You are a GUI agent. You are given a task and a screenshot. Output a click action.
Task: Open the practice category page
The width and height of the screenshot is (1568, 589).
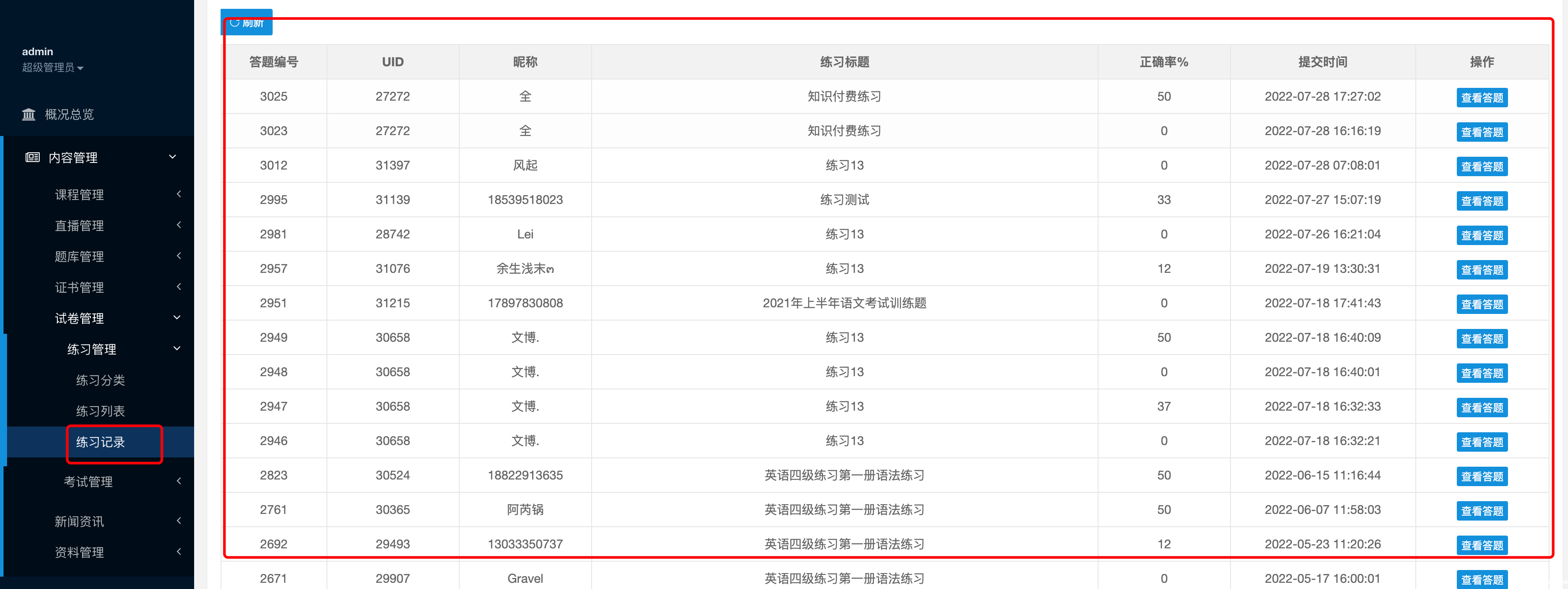101,380
